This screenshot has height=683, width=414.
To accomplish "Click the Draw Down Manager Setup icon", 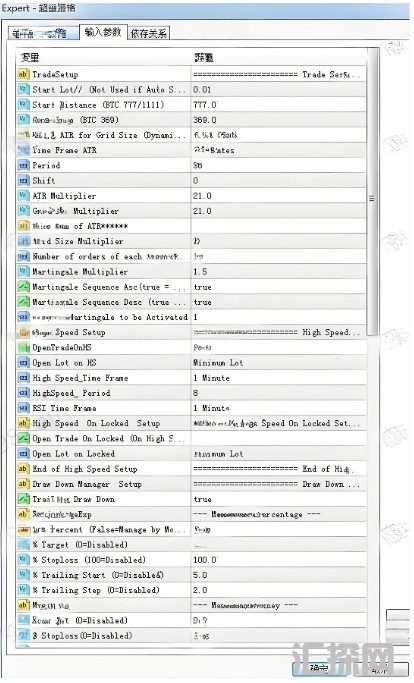I will 23,484.
